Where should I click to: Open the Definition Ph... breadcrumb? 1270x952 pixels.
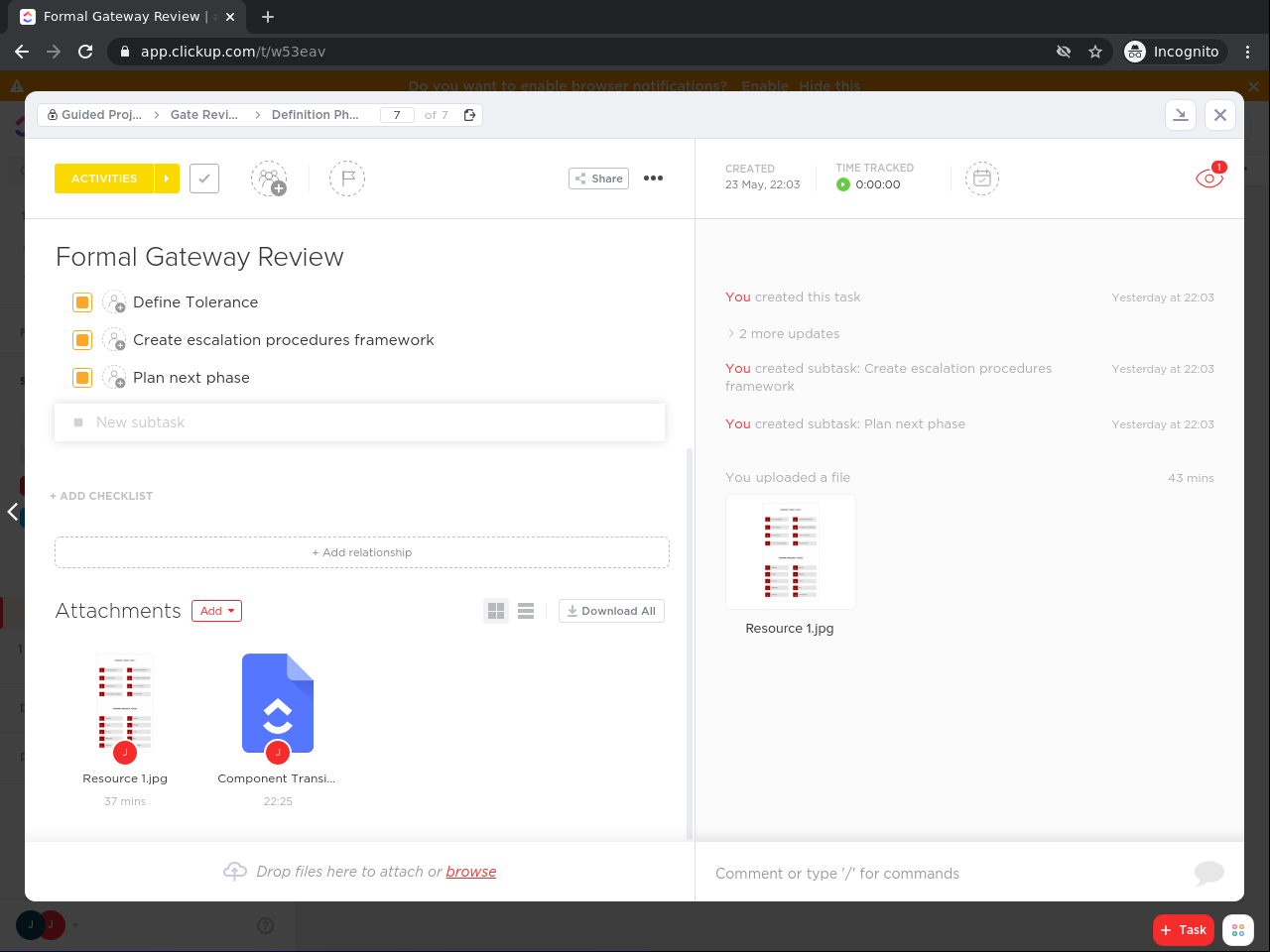tap(316, 115)
